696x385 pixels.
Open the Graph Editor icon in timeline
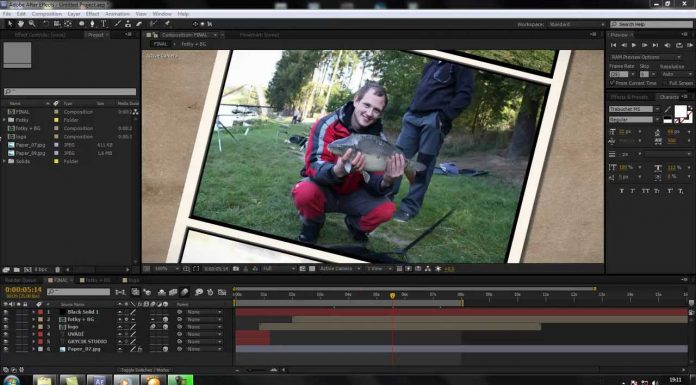pos(221,292)
